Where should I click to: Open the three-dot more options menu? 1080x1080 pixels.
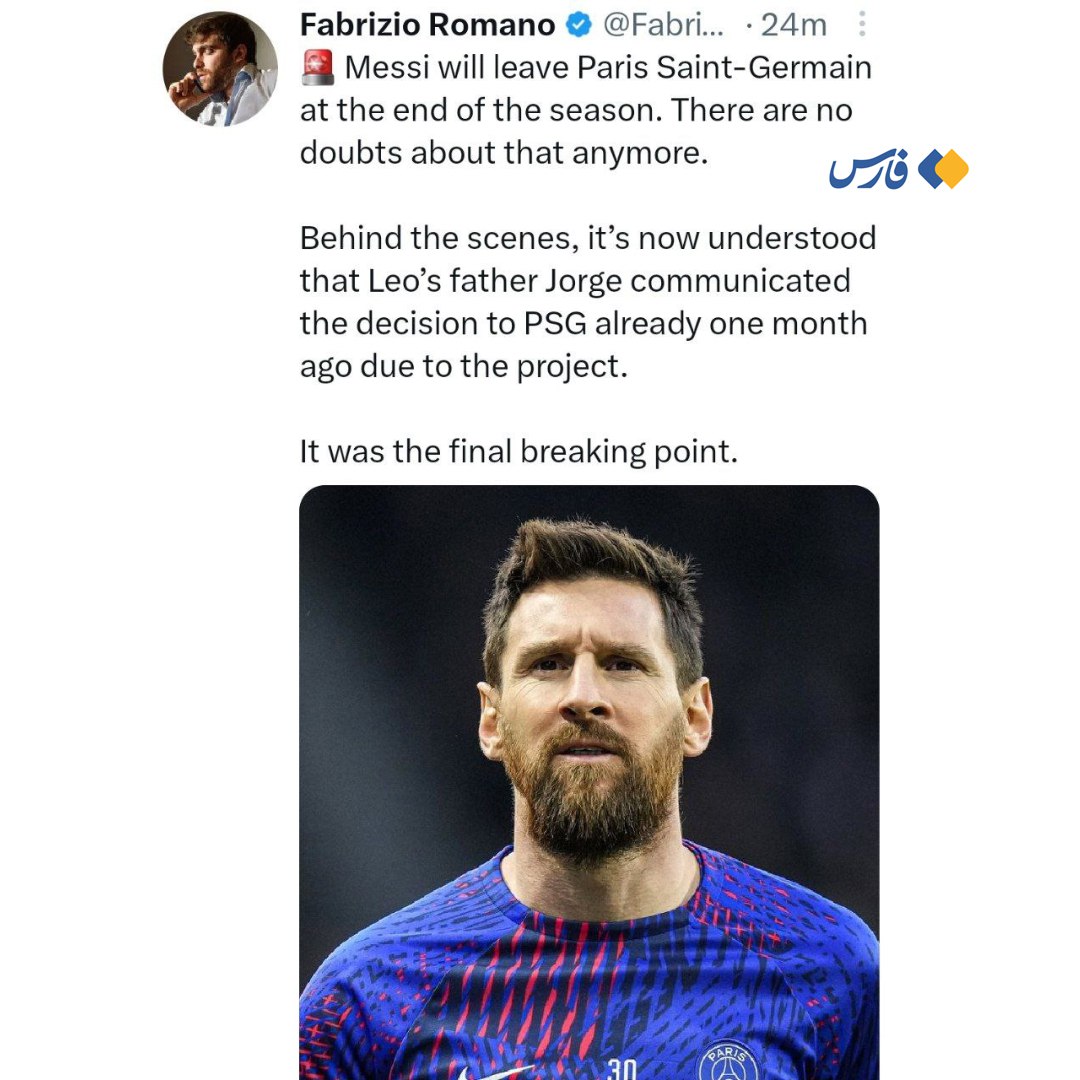[x=863, y=25]
